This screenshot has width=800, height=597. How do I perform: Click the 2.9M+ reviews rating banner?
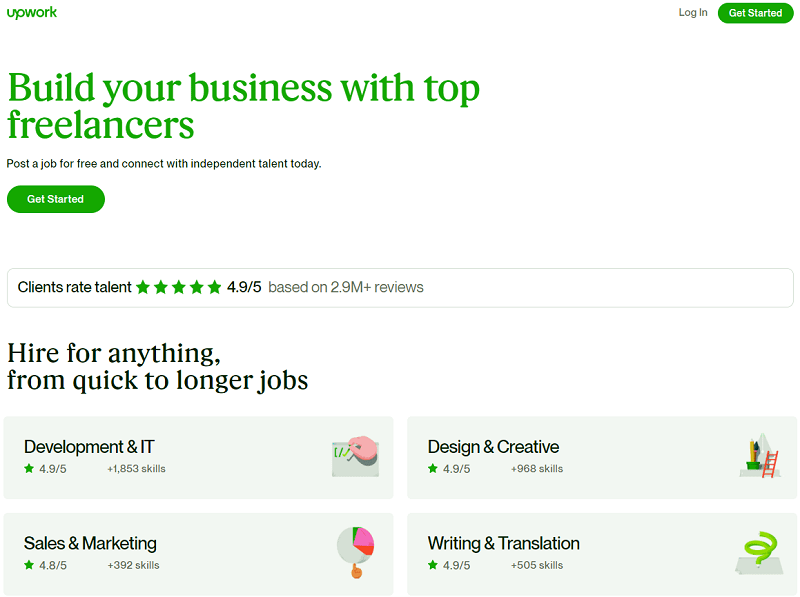pos(400,288)
